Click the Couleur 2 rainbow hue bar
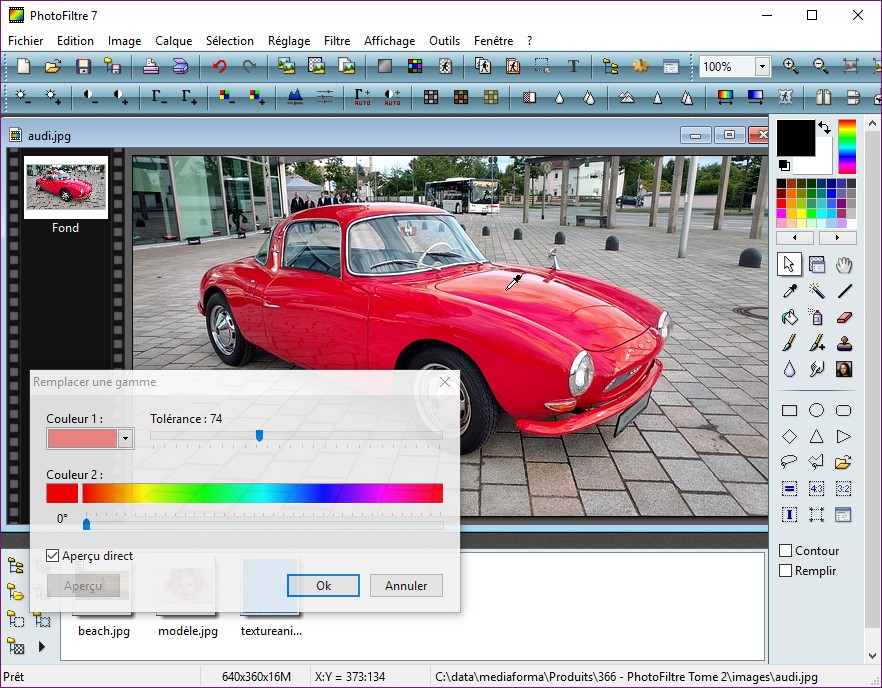The image size is (882, 688). (262, 493)
